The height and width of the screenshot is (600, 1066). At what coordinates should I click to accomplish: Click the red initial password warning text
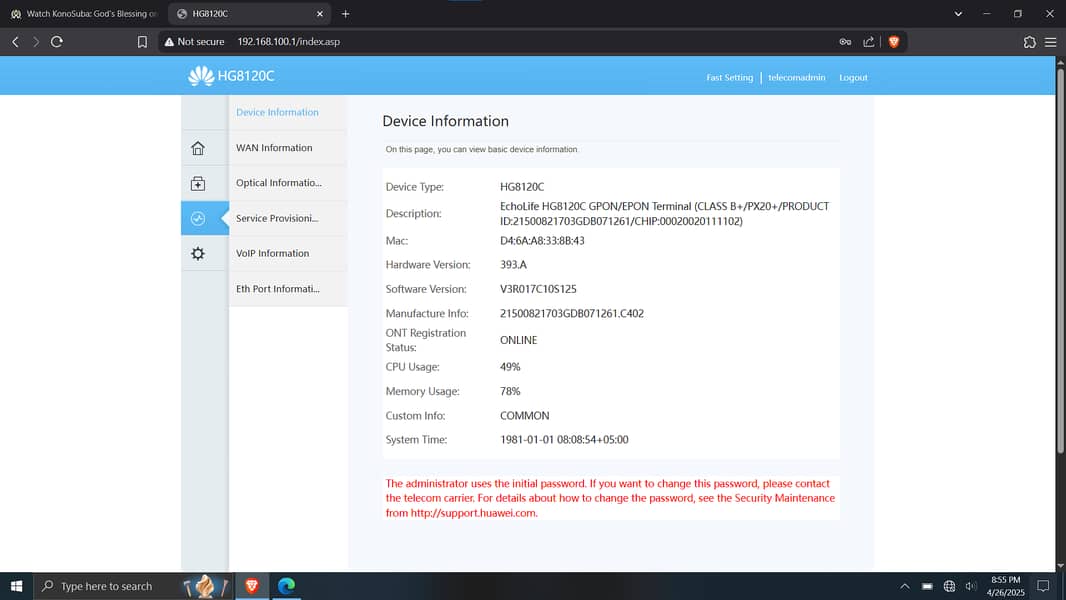coord(610,498)
